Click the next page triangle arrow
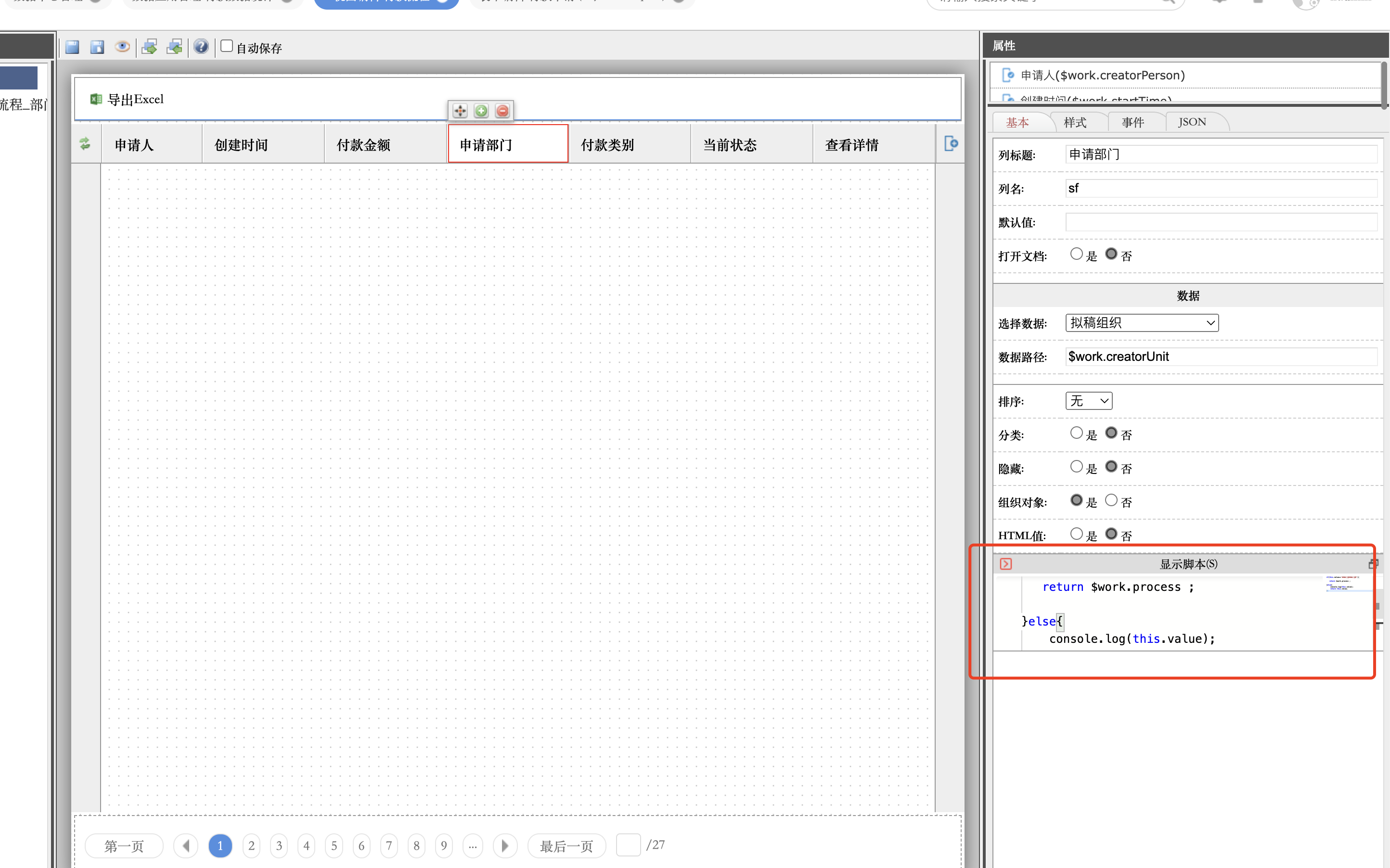Viewport: 1390px width, 868px height. point(505,845)
